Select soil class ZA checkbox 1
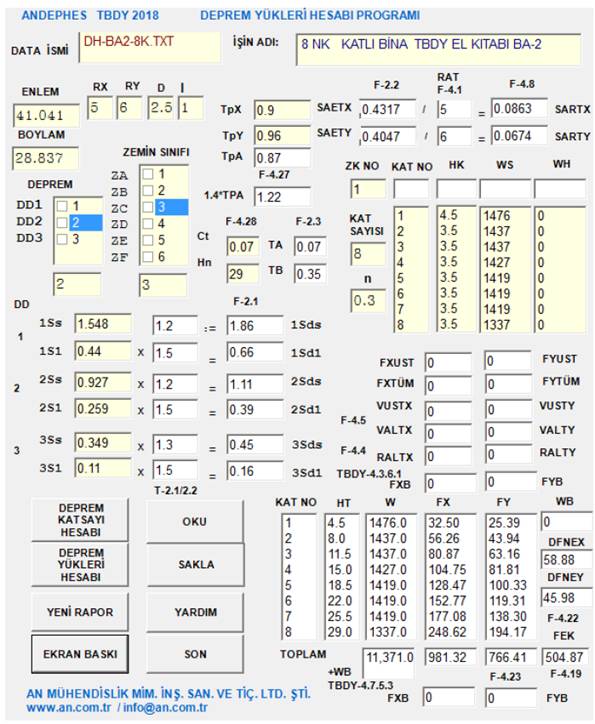 tap(148, 174)
